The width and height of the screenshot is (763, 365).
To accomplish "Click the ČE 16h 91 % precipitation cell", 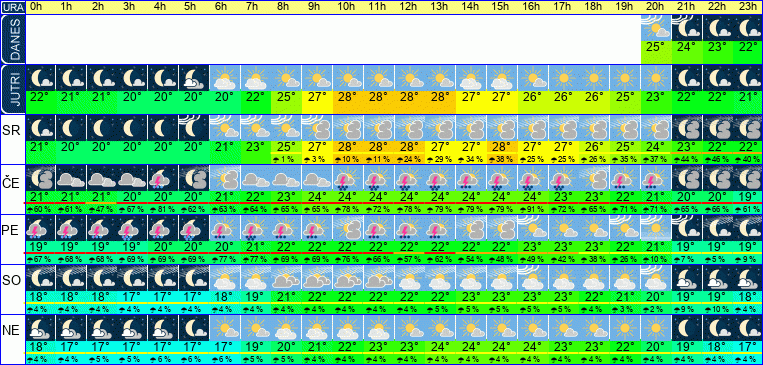I will (x=533, y=209).
